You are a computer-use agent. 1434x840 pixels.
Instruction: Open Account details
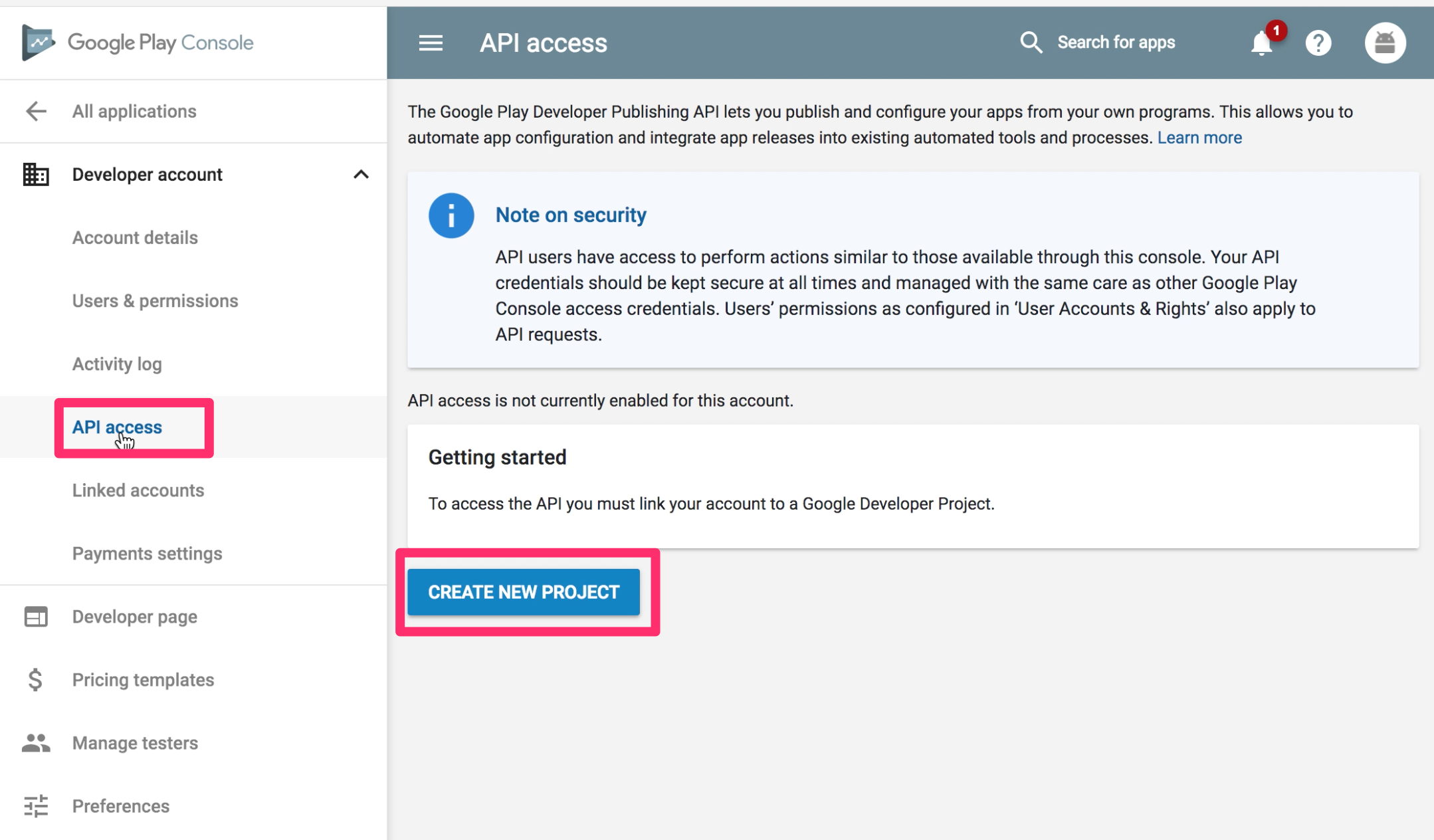[x=135, y=237]
